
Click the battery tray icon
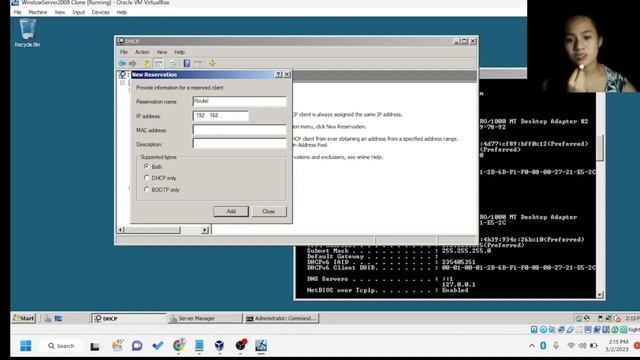pos(594,345)
